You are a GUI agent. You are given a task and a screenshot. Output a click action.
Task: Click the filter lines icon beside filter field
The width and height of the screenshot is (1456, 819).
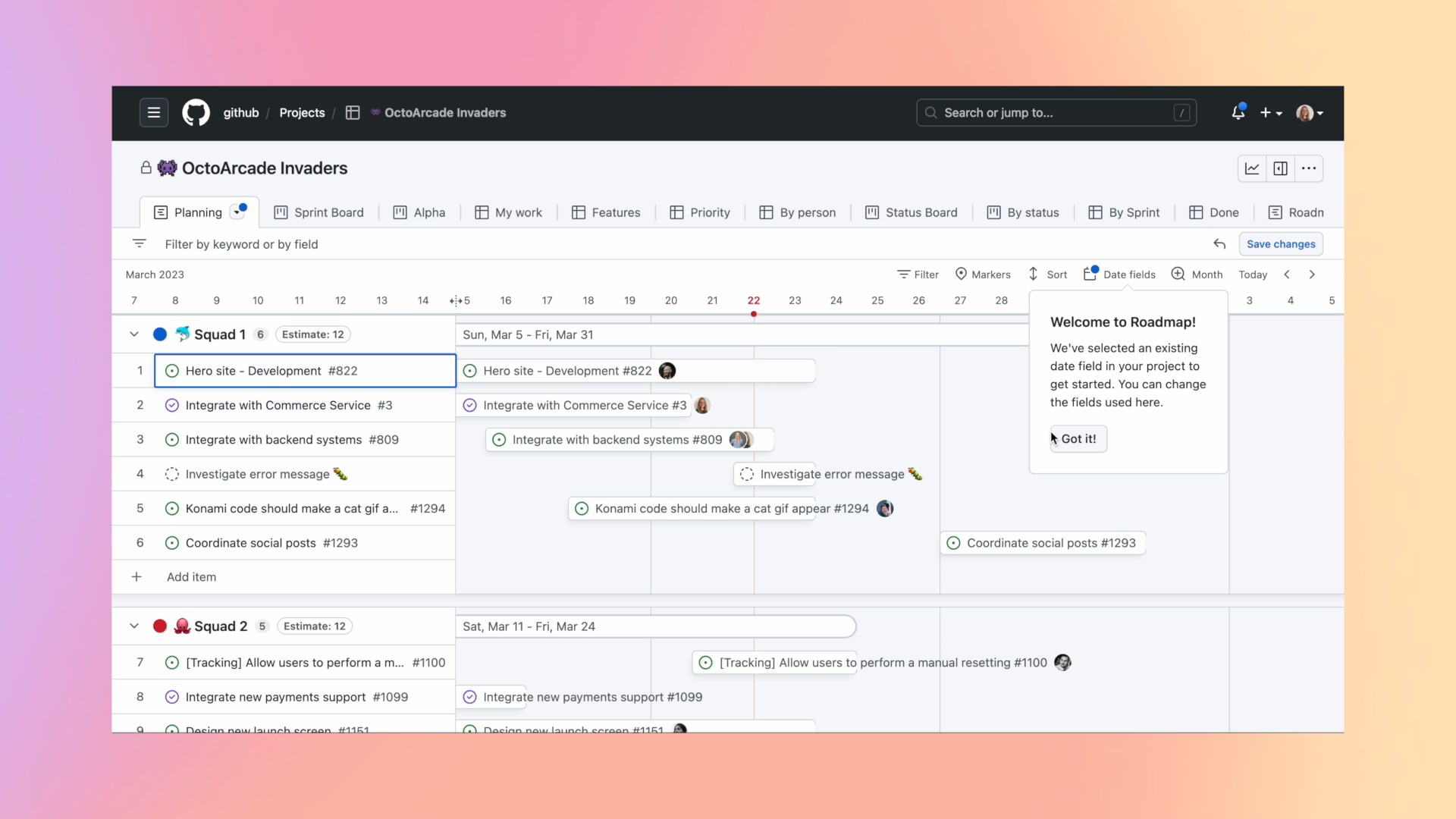pos(139,243)
